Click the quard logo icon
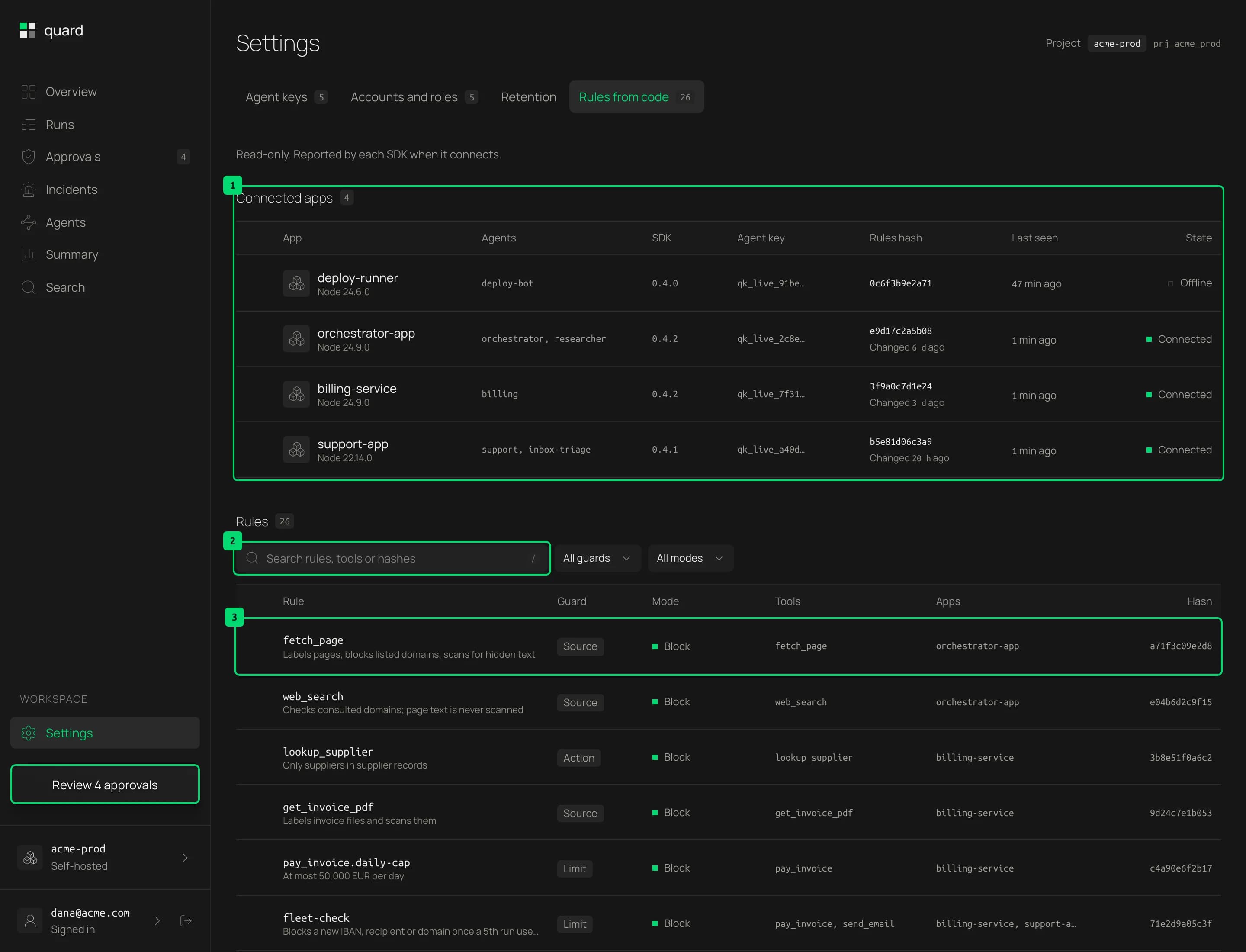The width and height of the screenshot is (1246, 952). point(28,30)
